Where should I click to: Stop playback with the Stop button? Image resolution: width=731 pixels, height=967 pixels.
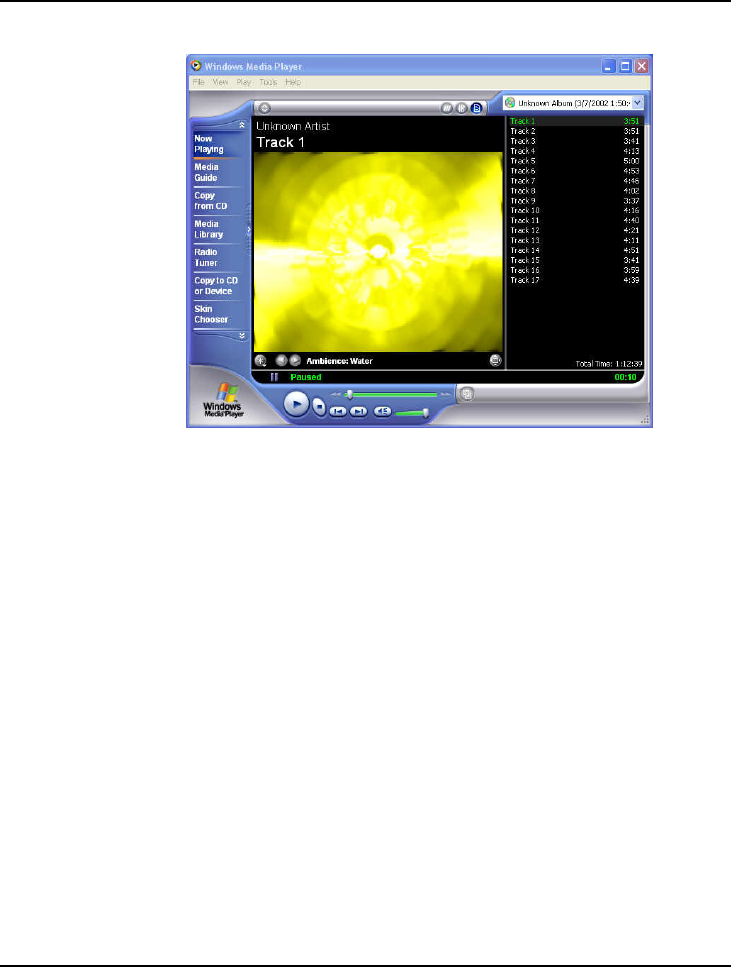point(319,407)
